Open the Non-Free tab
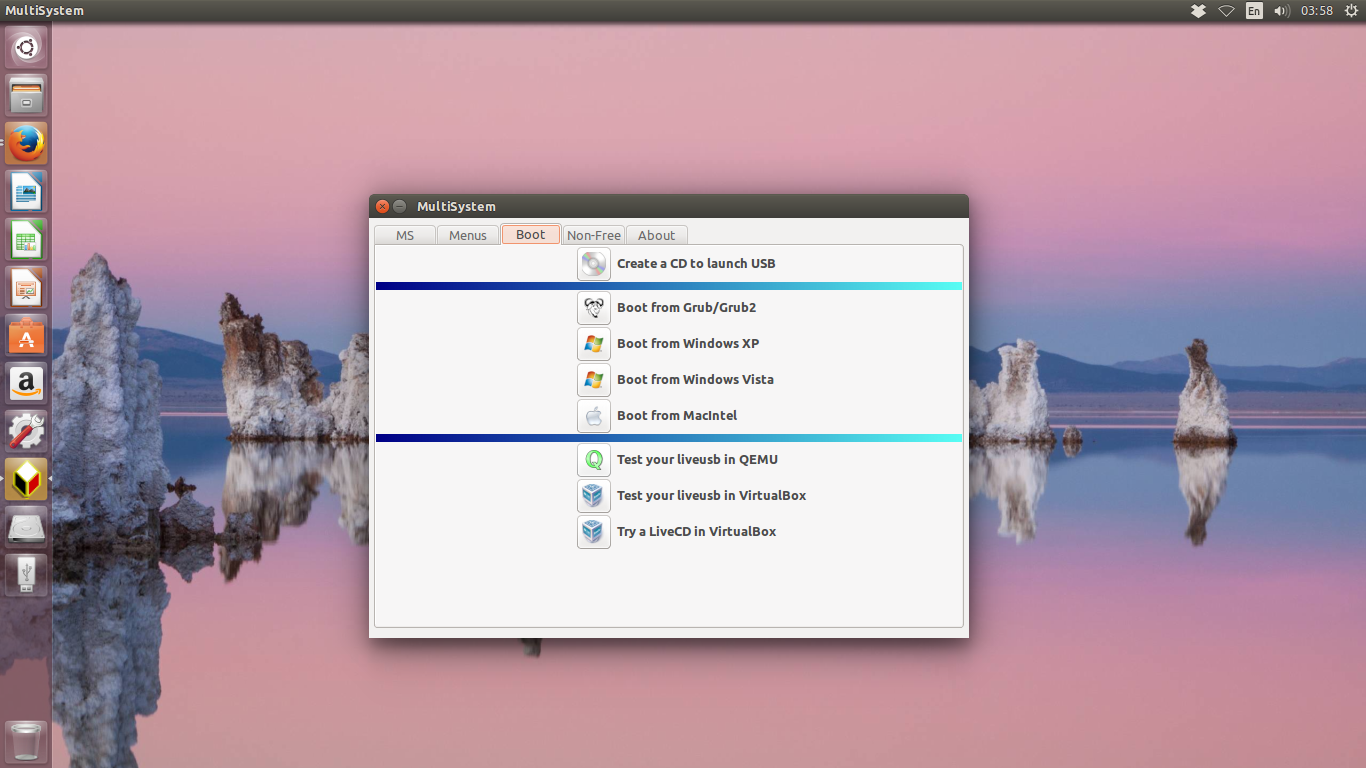The image size is (1366, 768). (594, 235)
